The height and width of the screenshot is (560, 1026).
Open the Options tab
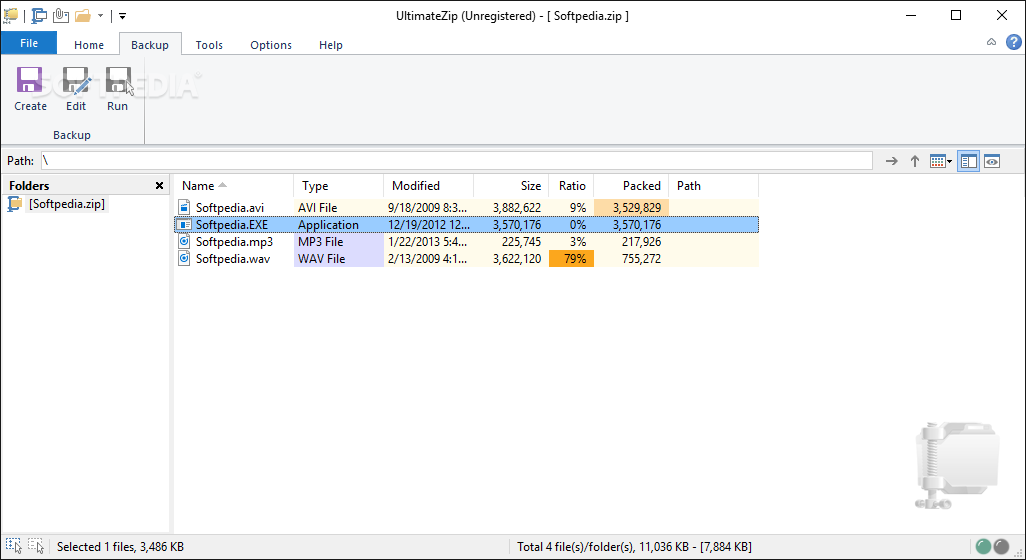pyautogui.click(x=271, y=44)
